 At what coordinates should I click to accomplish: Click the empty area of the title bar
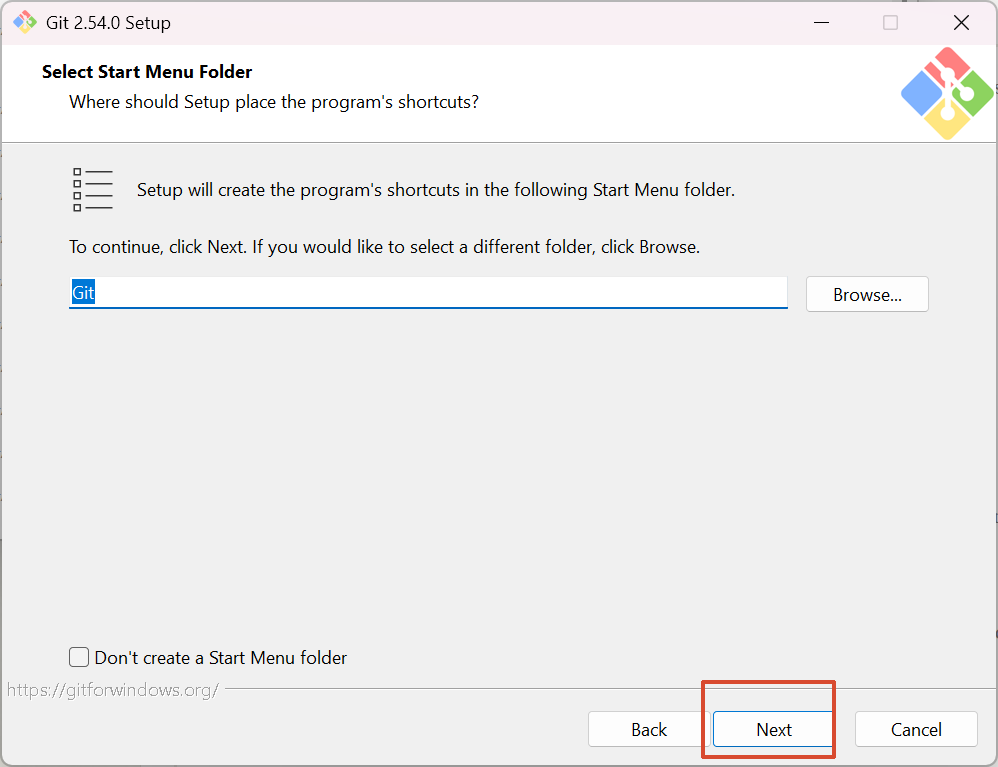coord(500,22)
